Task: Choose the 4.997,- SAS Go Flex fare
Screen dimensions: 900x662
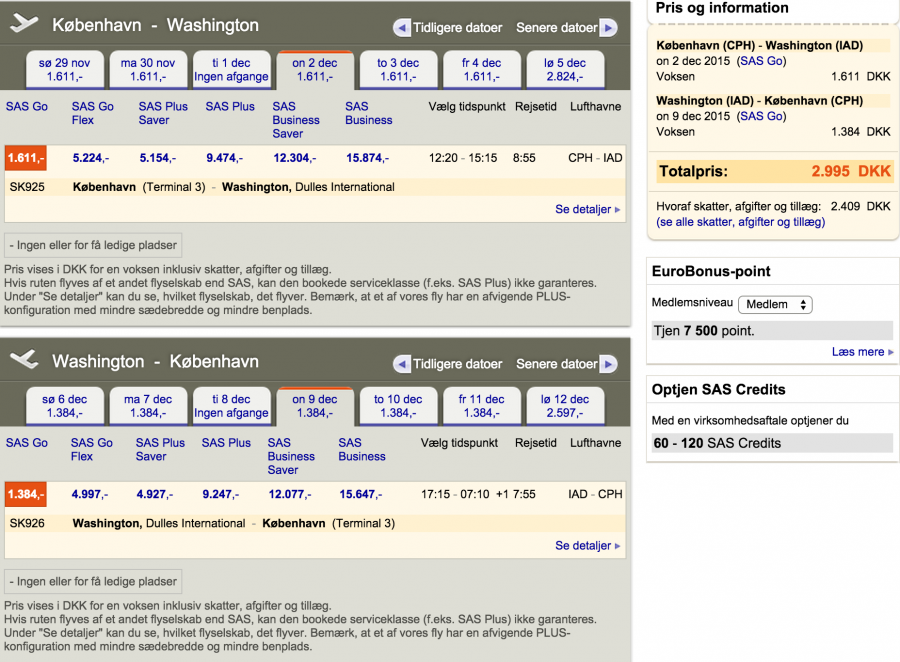Action: click(x=90, y=494)
